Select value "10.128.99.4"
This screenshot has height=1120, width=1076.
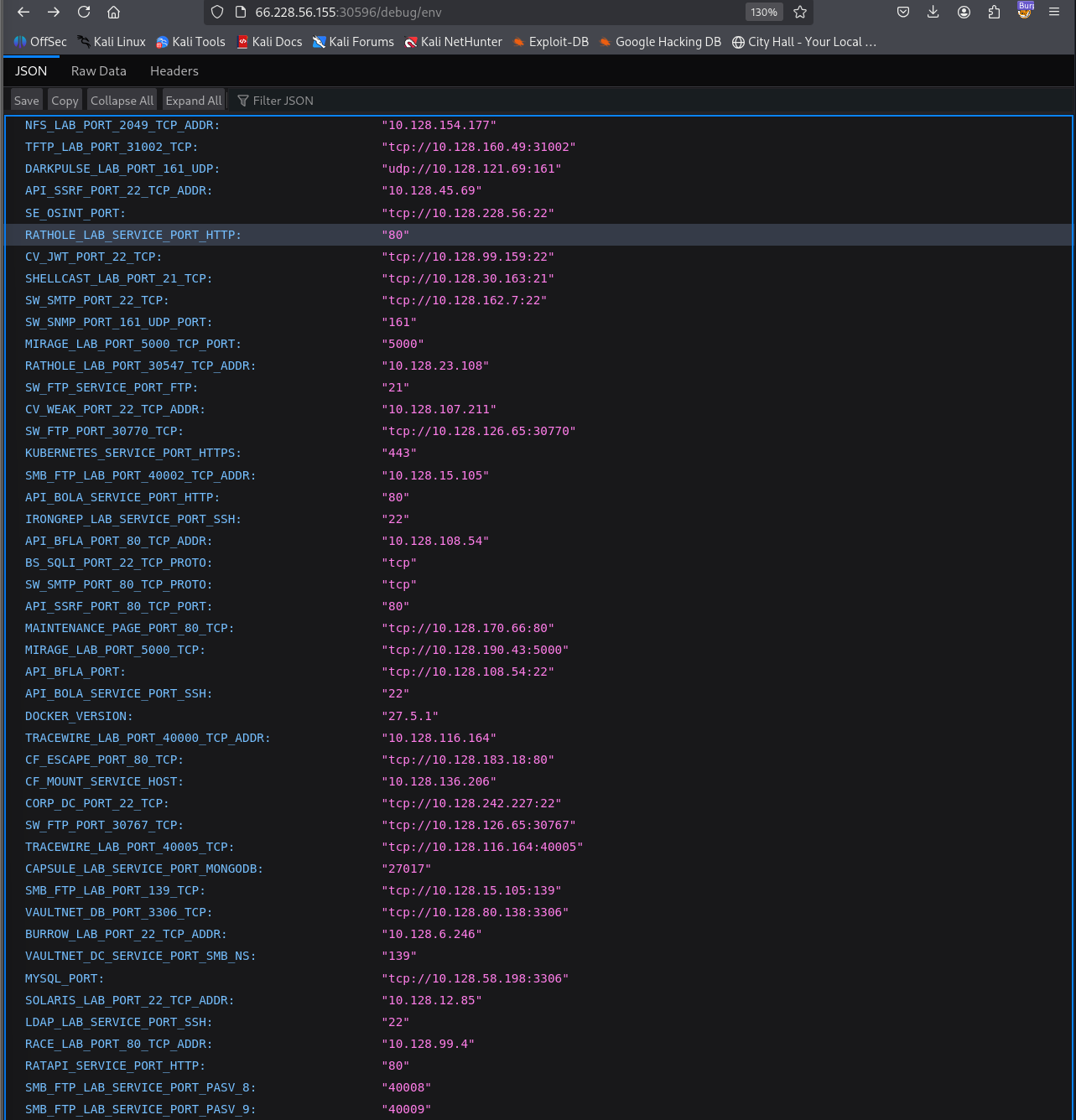pos(429,1044)
